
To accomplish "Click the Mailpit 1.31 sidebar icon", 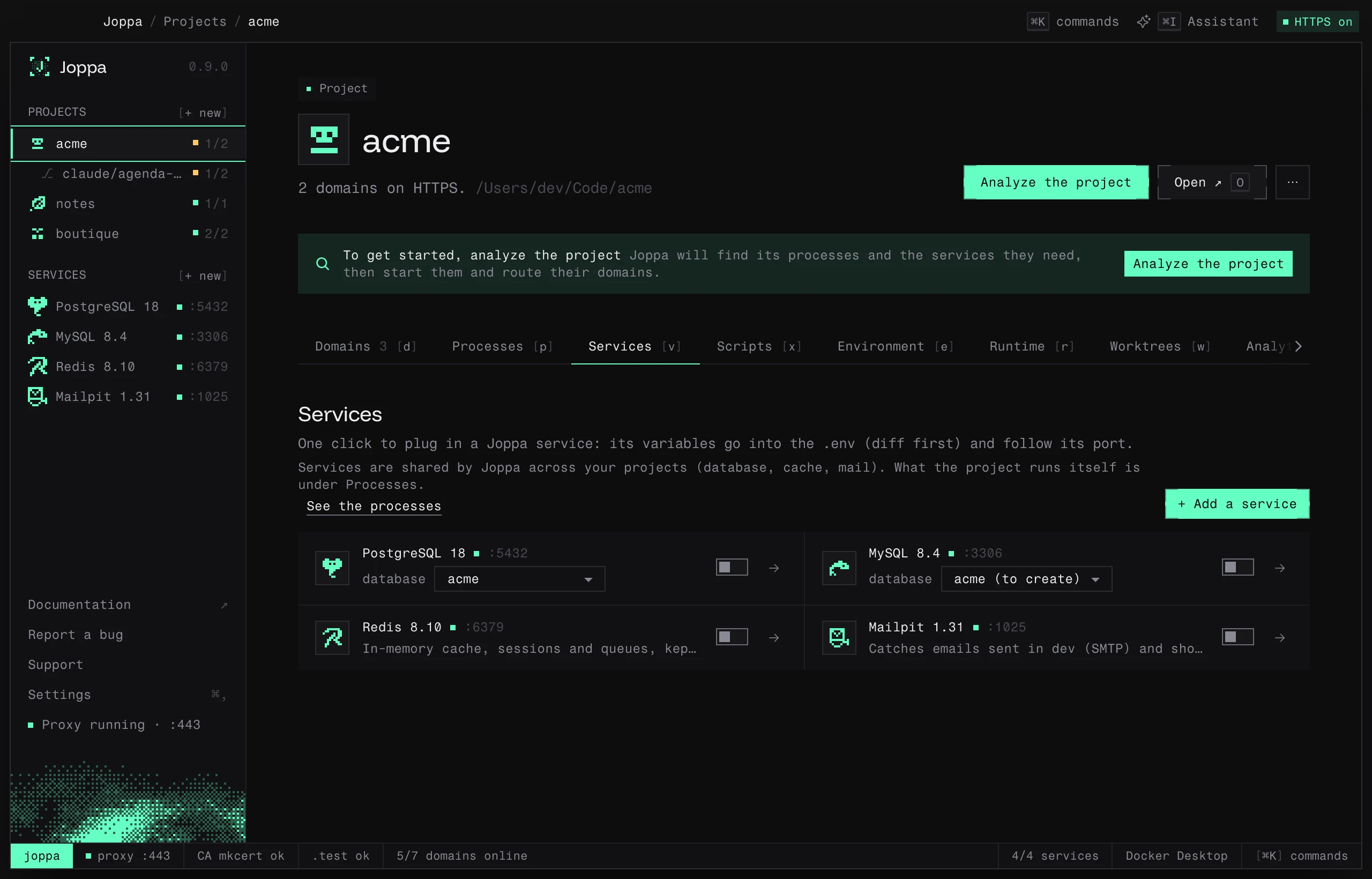I will pyautogui.click(x=38, y=396).
